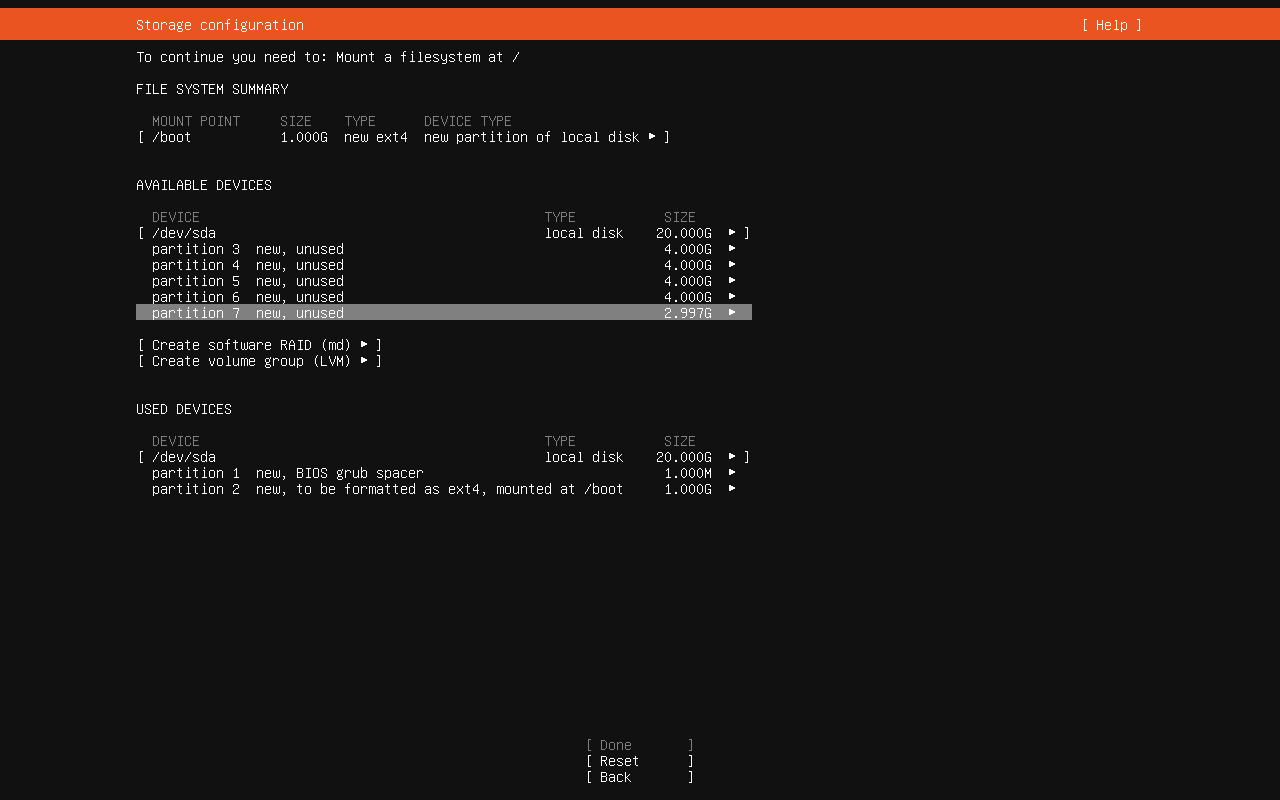The height and width of the screenshot is (800, 1280).
Task: Expand arrow for /boot filesystem summary row
Action: [652, 136]
